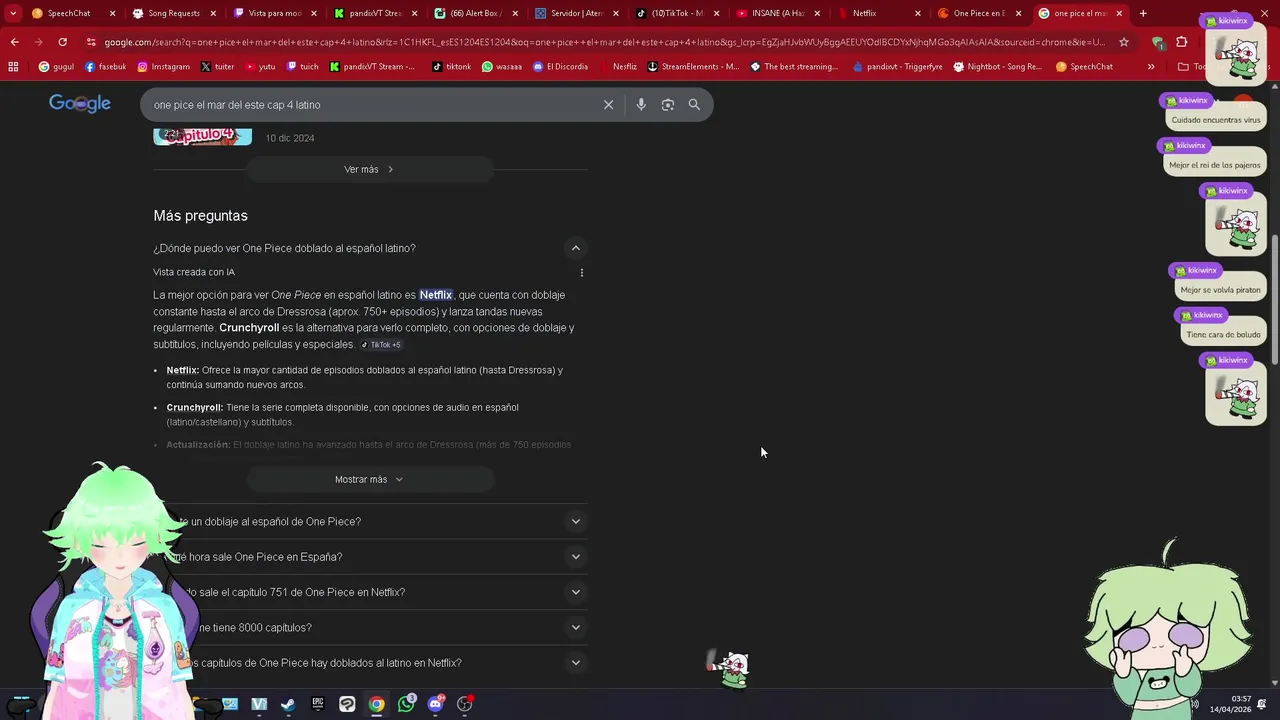Open the Chrome tab search dropdown
Screen dimensions: 1280x720
tap(13, 13)
